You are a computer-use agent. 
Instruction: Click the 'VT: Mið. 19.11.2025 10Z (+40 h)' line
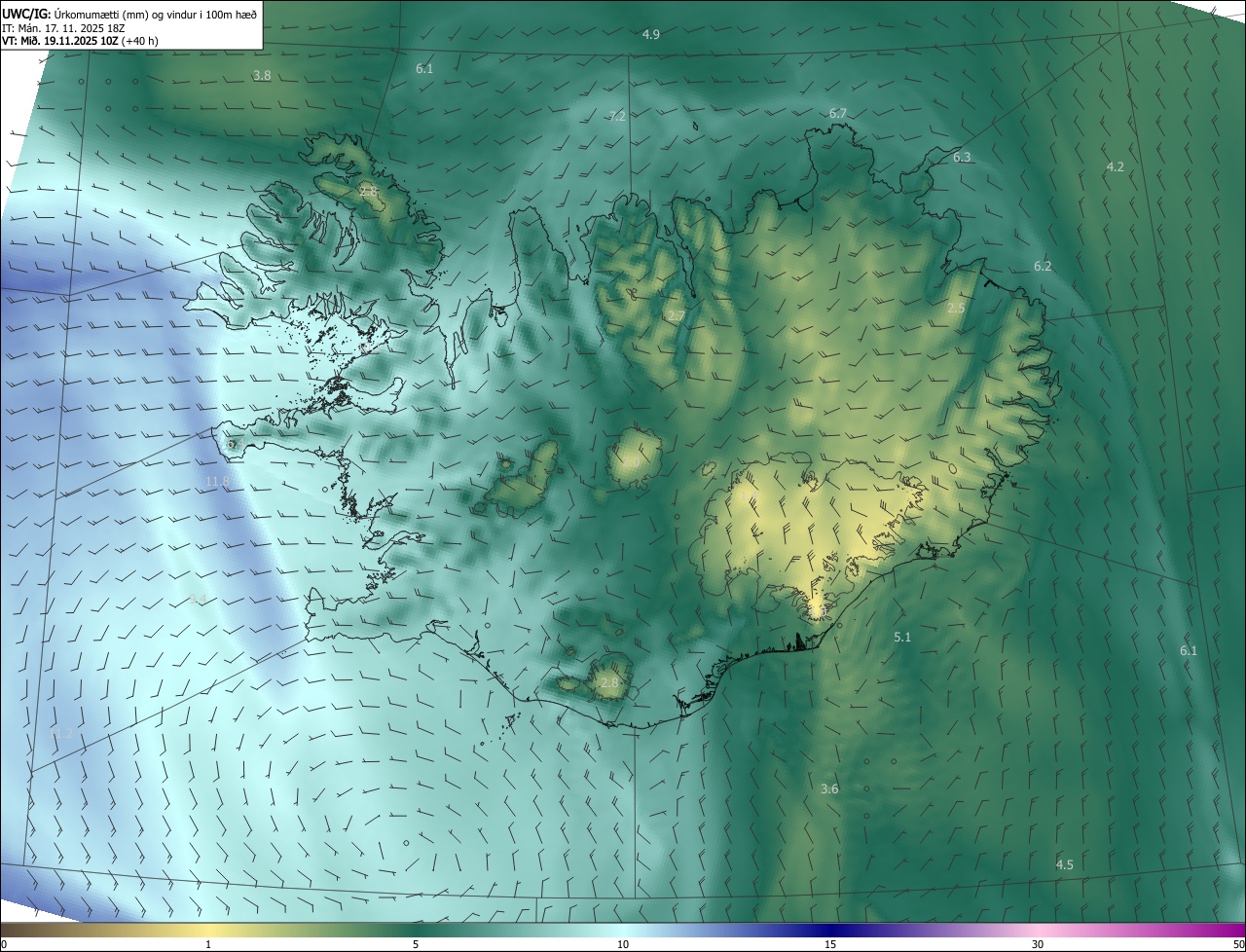(x=80, y=42)
